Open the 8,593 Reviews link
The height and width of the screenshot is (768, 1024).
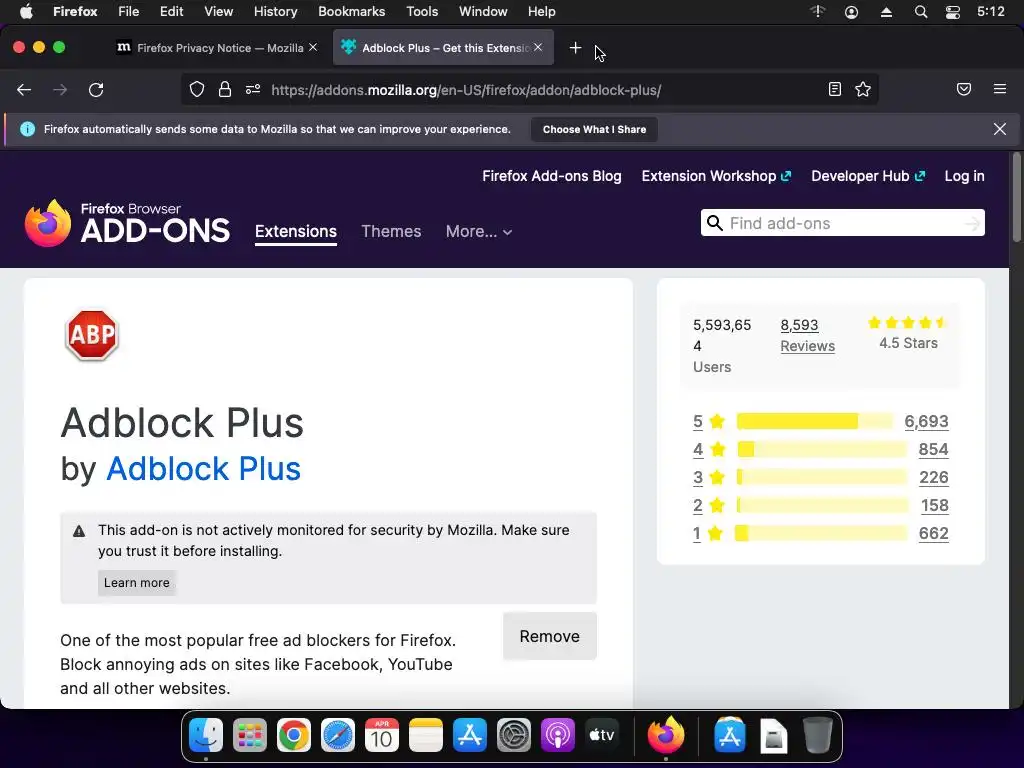tap(808, 336)
